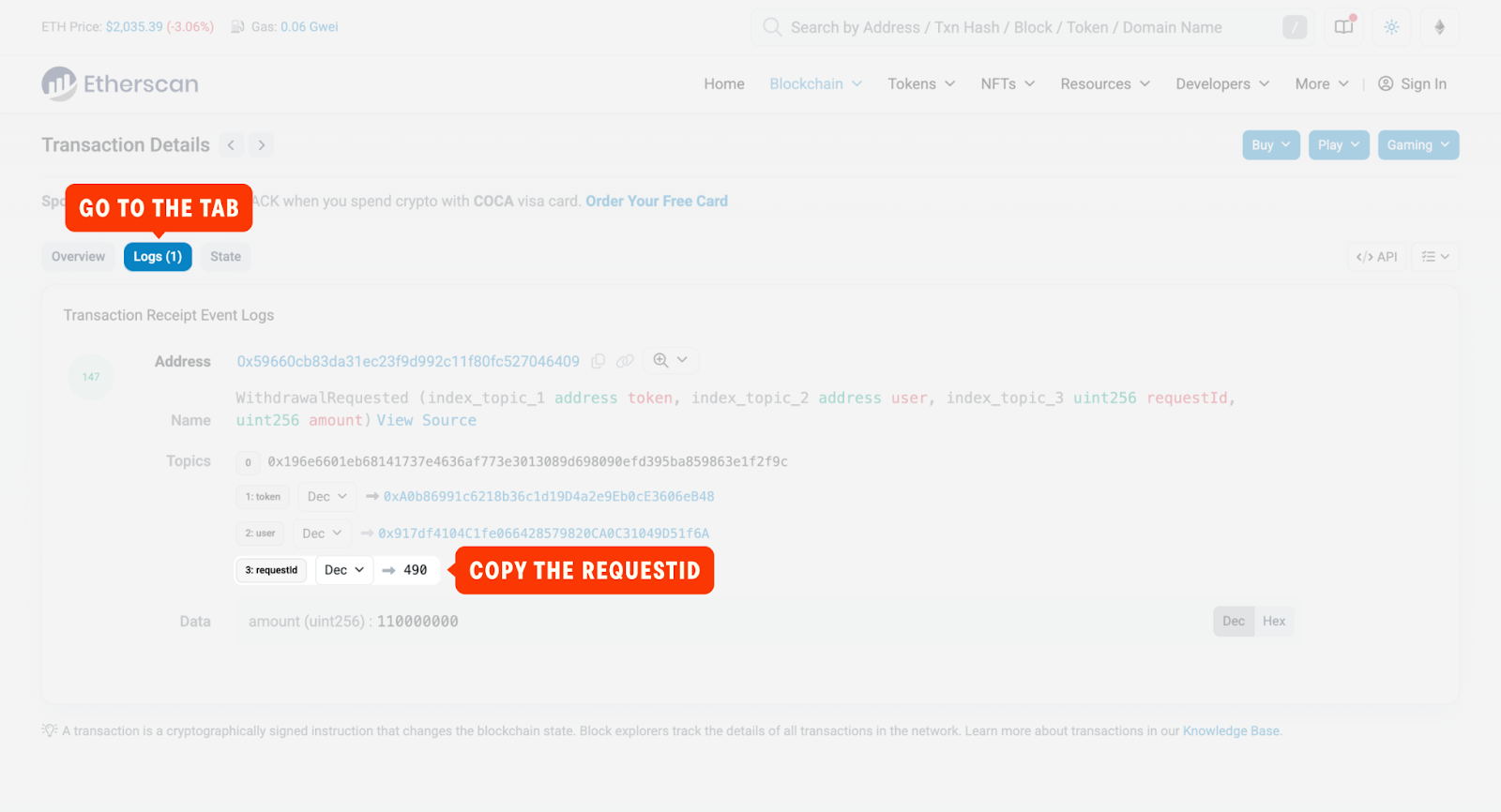1501x812 pixels.
Task: Switch to the Overview tab
Action: click(78, 257)
